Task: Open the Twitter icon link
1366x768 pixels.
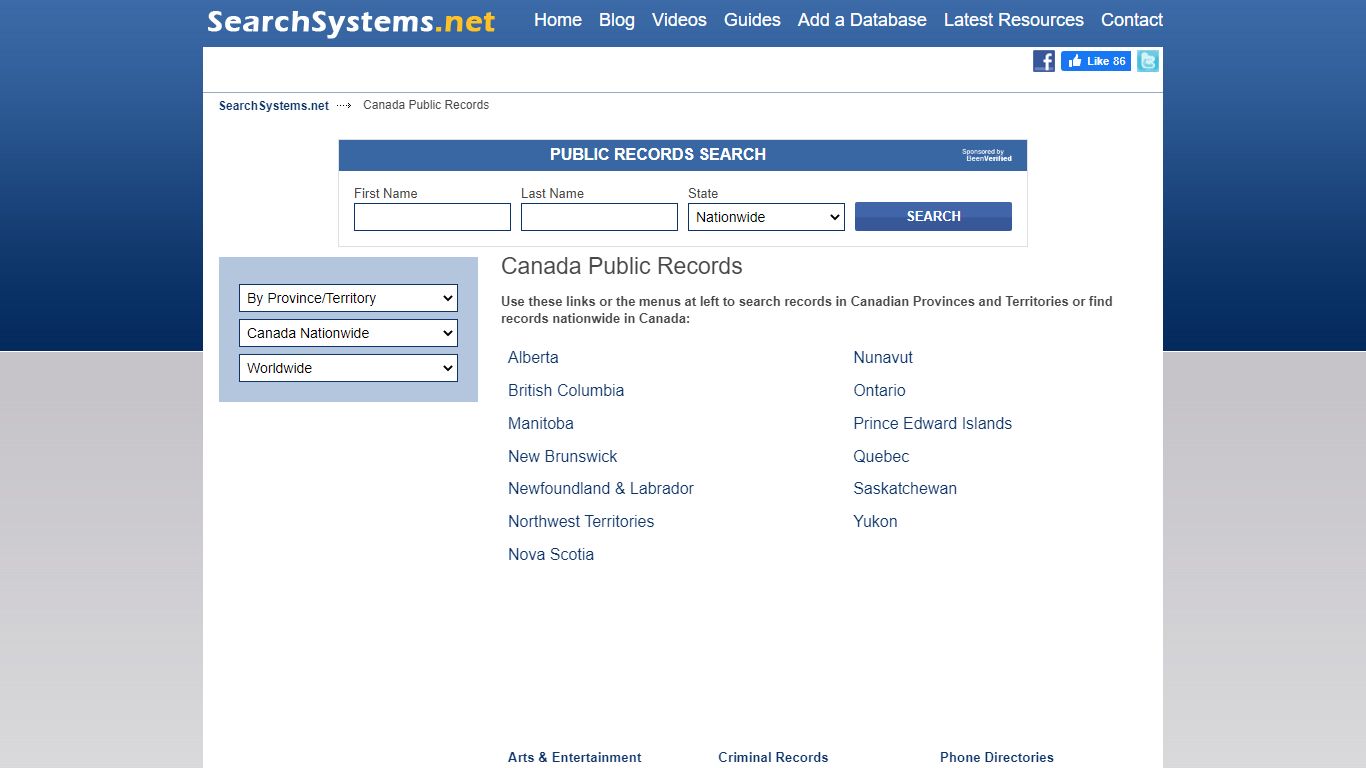Action: click(x=1148, y=61)
